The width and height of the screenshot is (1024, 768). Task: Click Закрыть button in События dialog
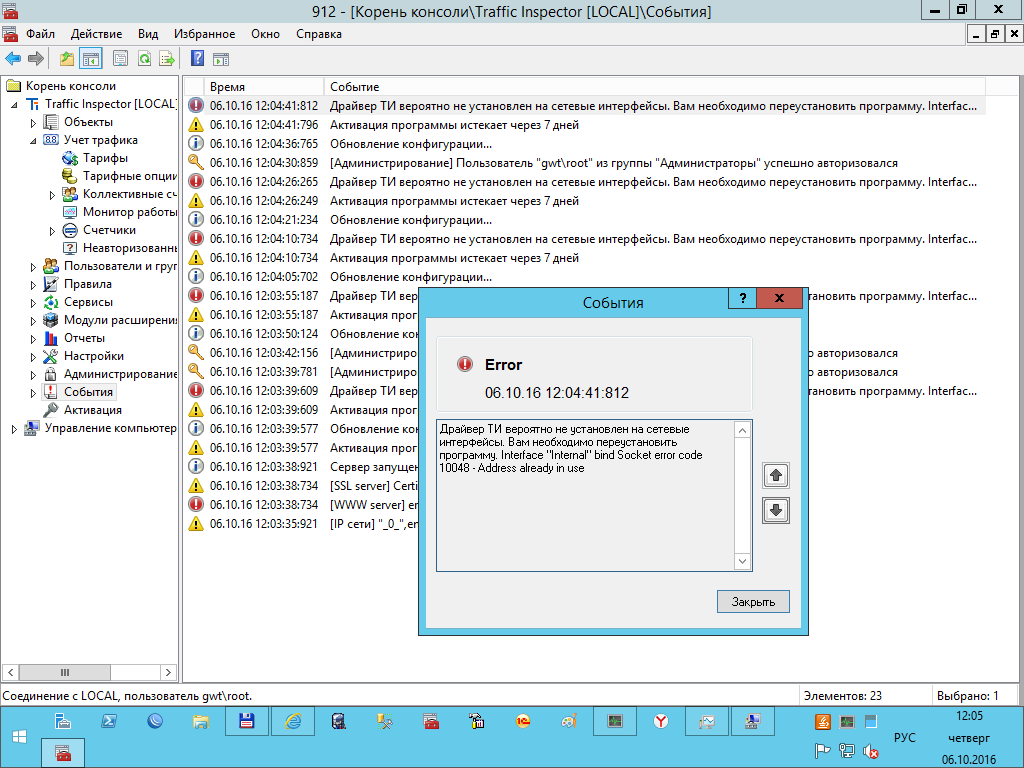point(753,601)
